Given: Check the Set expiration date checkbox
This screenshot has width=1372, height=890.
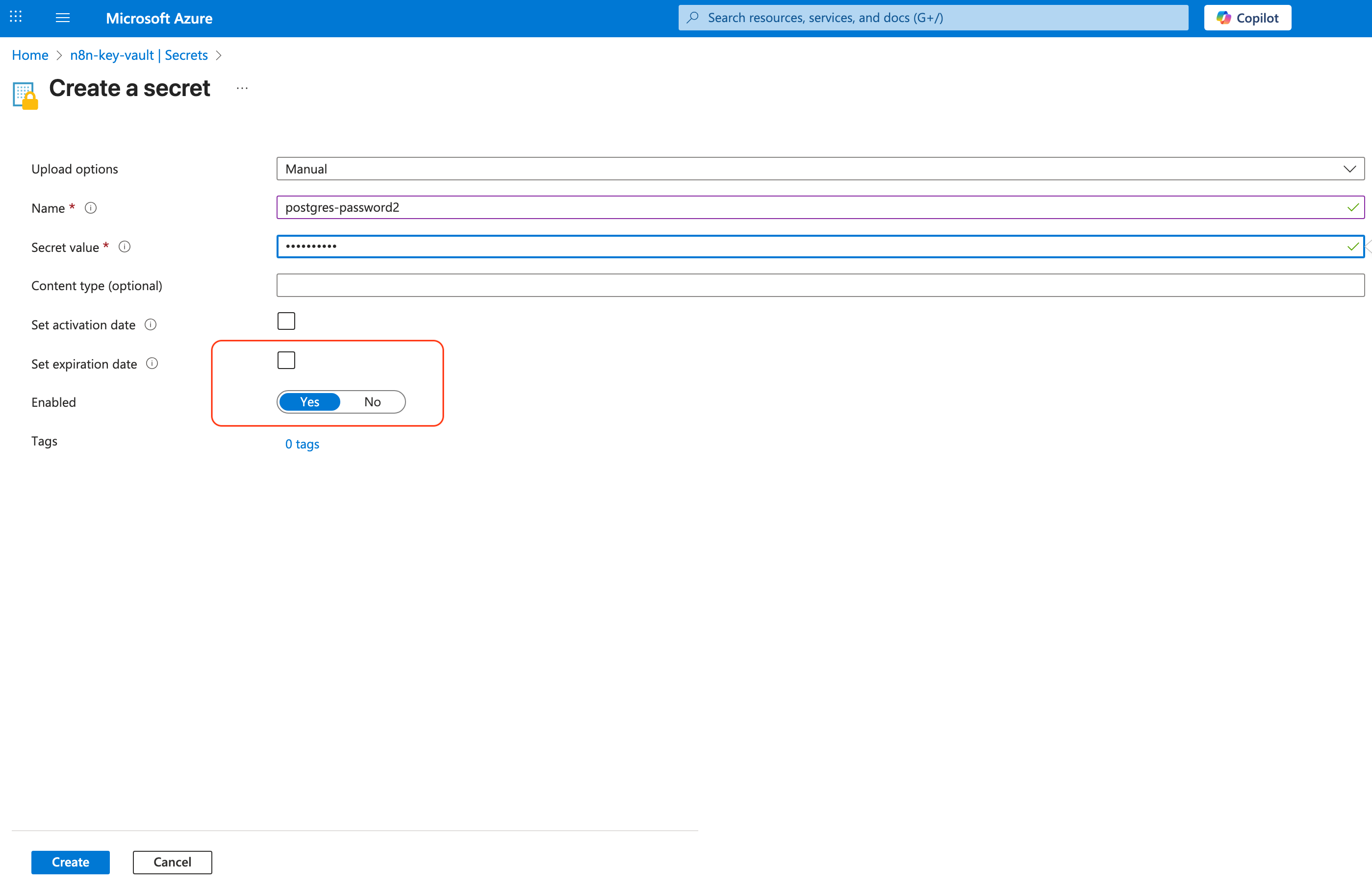Looking at the screenshot, I should pos(286,361).
